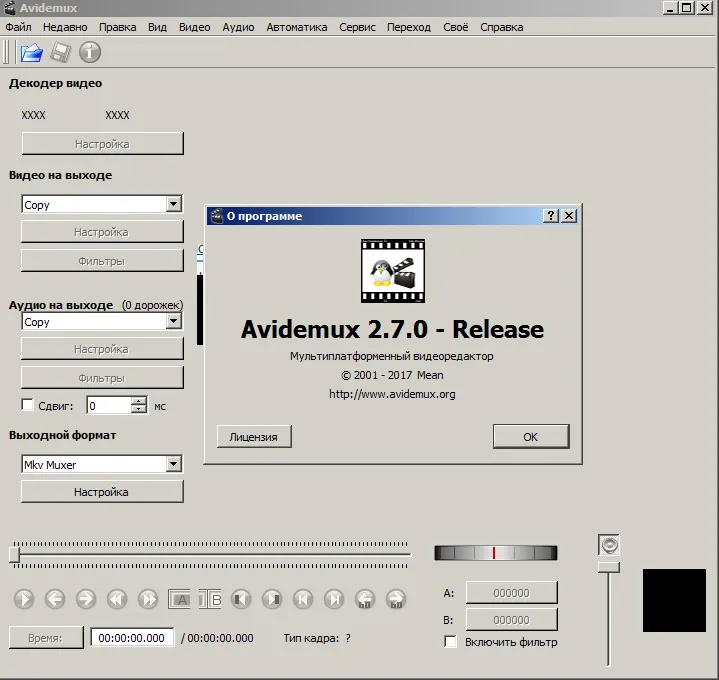Seek to next black frame
The height and width of the screenshot is (680, 719).
(x=272, y=599)
